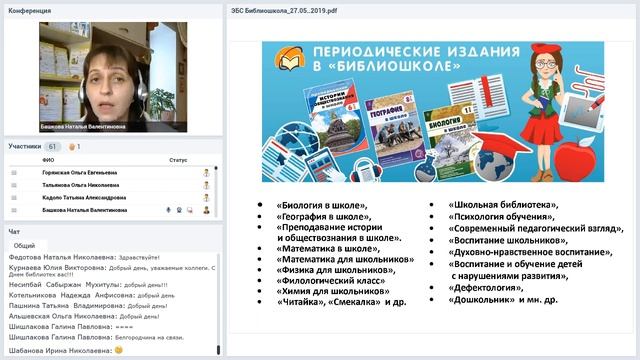Click the Участники panel title
Viewport: 640px width, 360px height.
[25, 146]
